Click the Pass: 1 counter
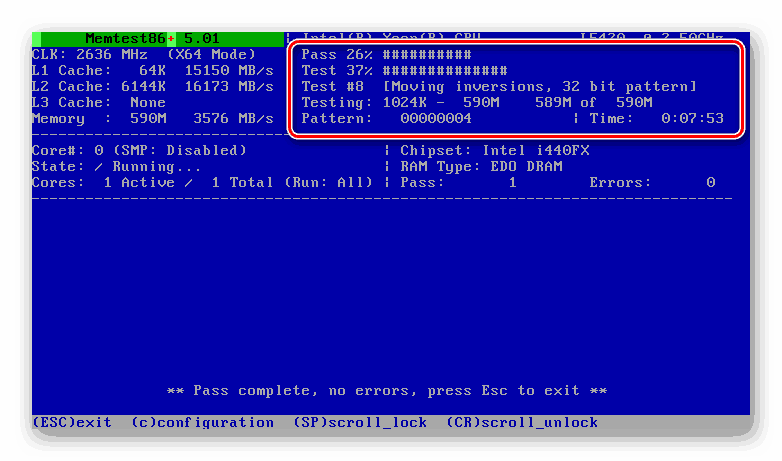The image size is (782, 461). (458, 183)
